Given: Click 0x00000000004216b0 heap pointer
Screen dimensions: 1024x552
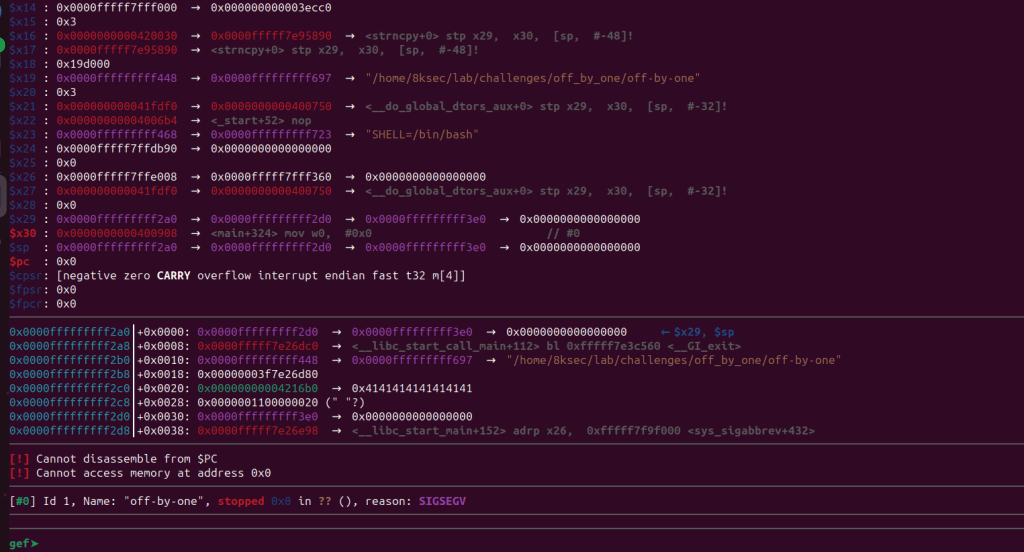Looking at the screenshot, I should click(257, 388).
